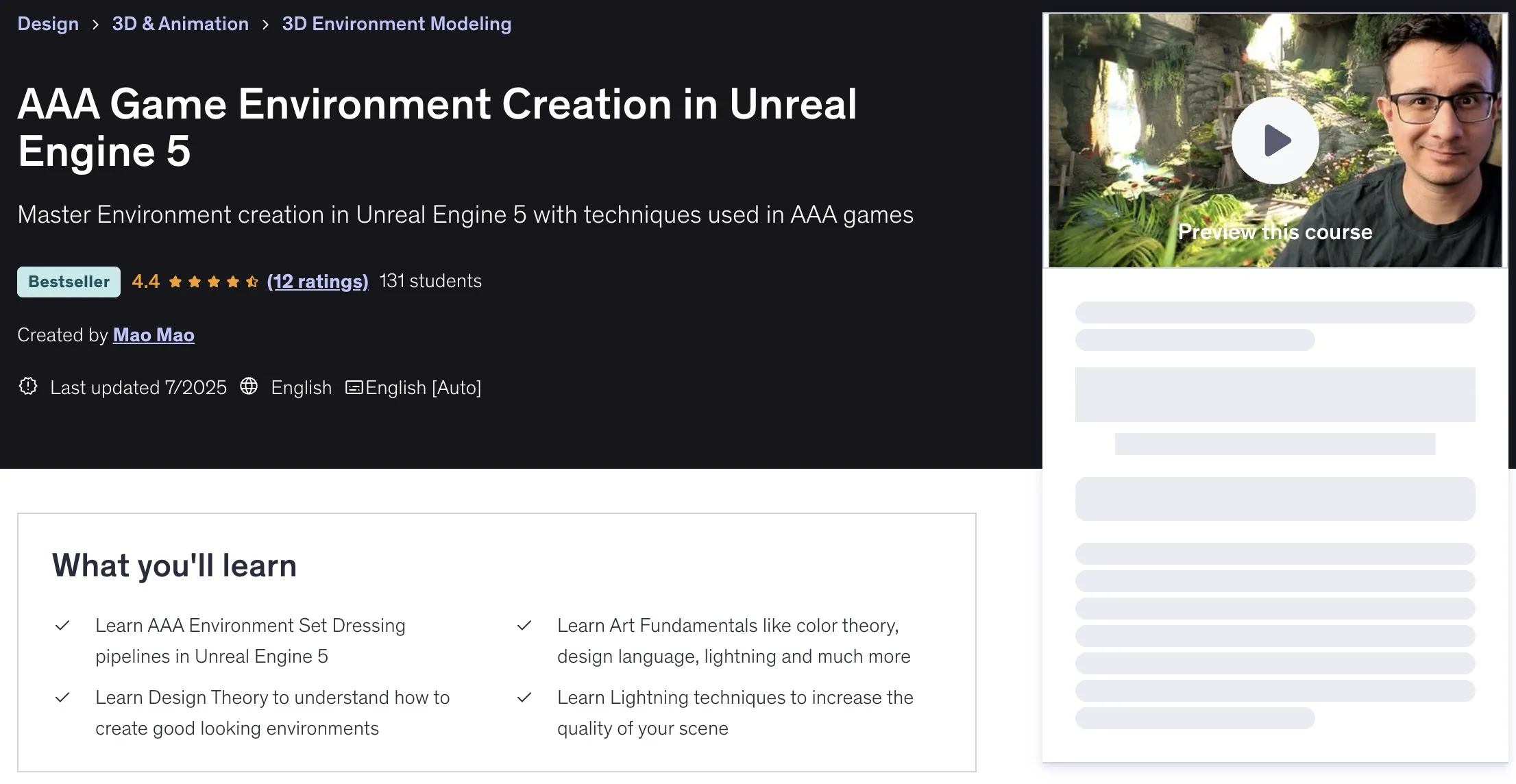Open instructor Mao Mao's profile
This screenshot has height=784, width=1516.
[x=154, y=335]
